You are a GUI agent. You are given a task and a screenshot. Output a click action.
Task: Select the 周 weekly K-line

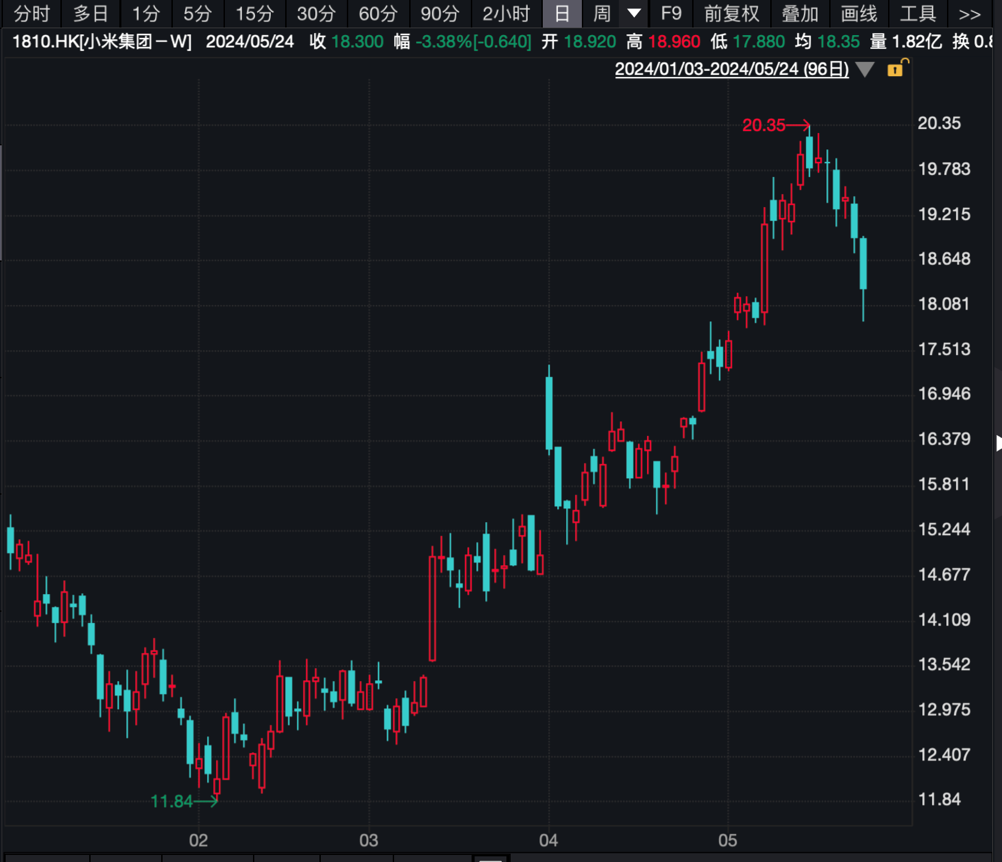coord(601,13)
